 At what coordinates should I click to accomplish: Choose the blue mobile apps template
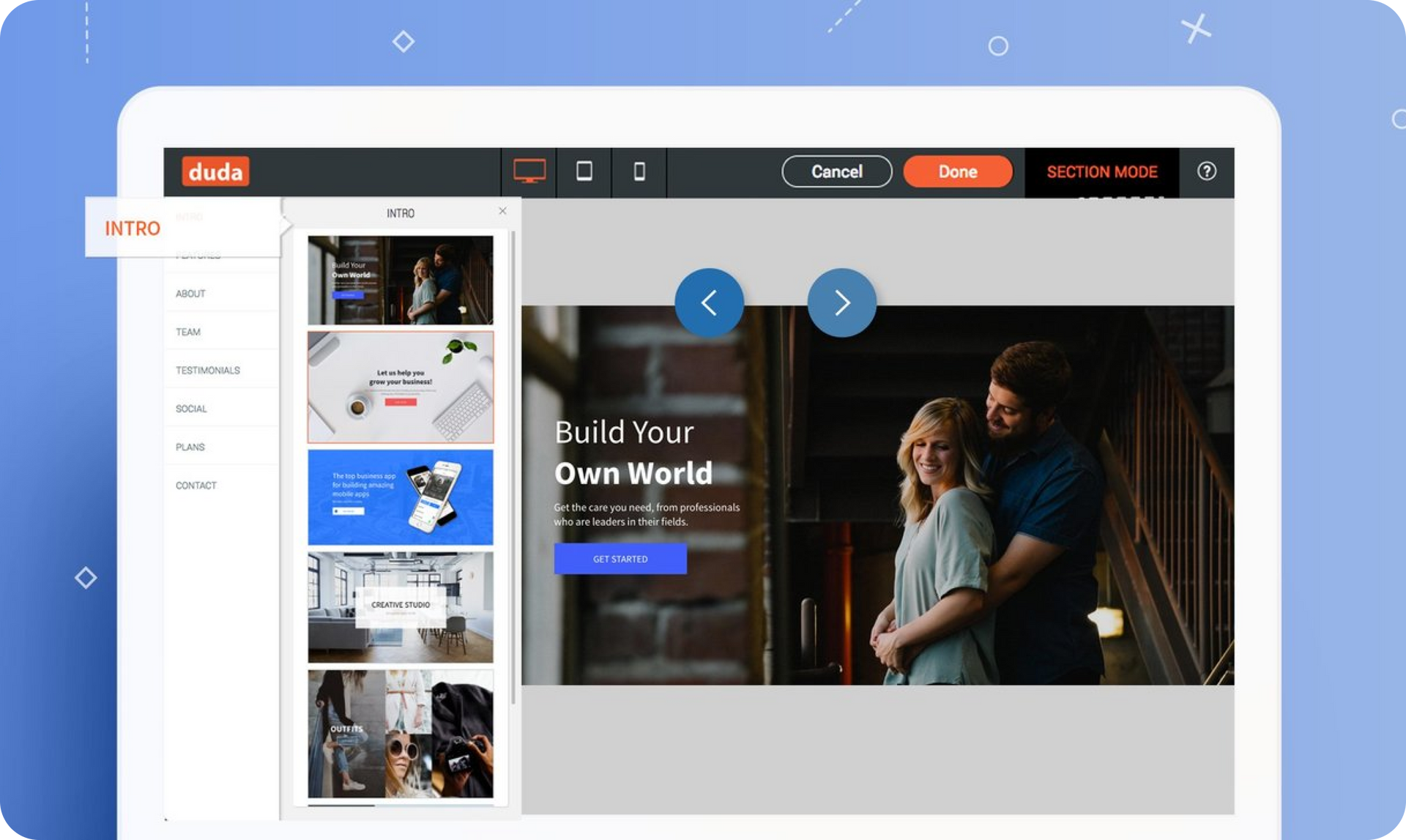401,497
